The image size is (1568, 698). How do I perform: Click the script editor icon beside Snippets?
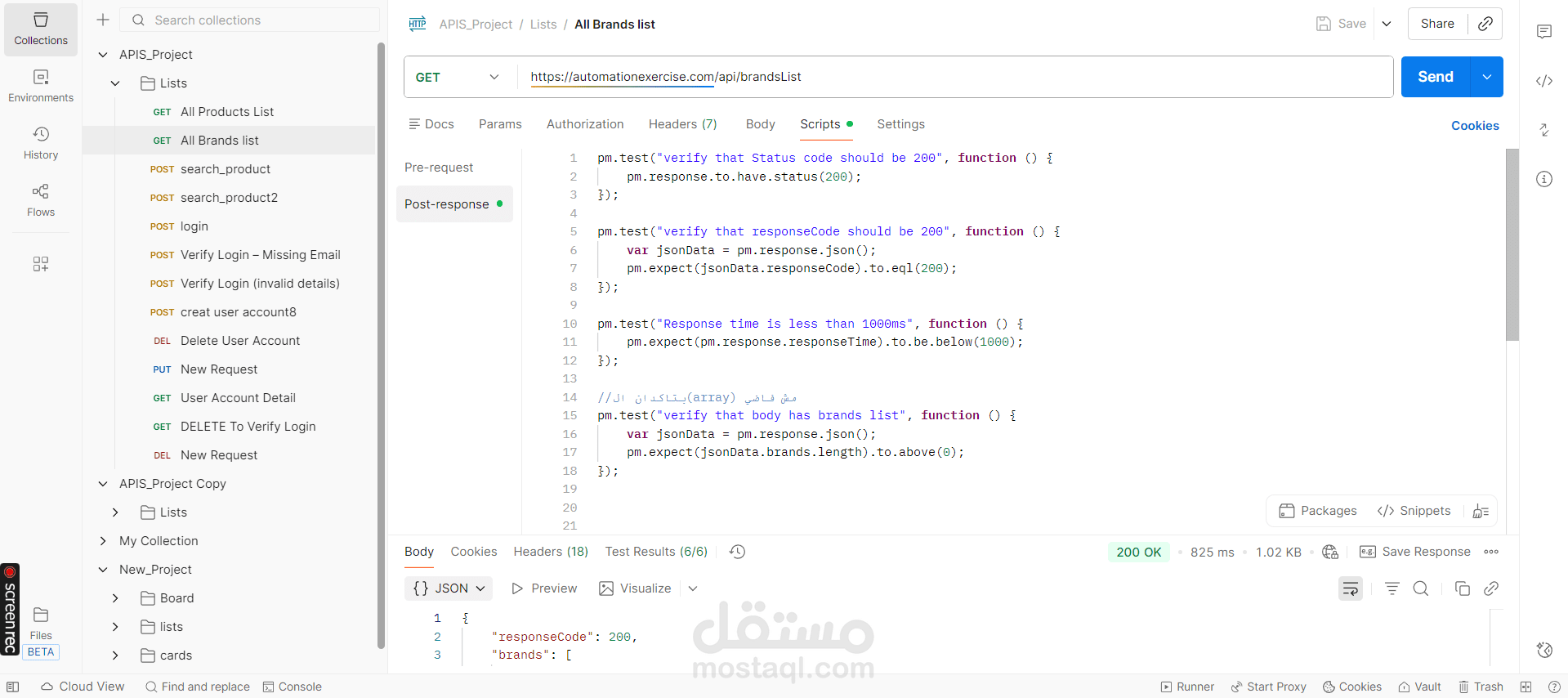click(1481, 512)
